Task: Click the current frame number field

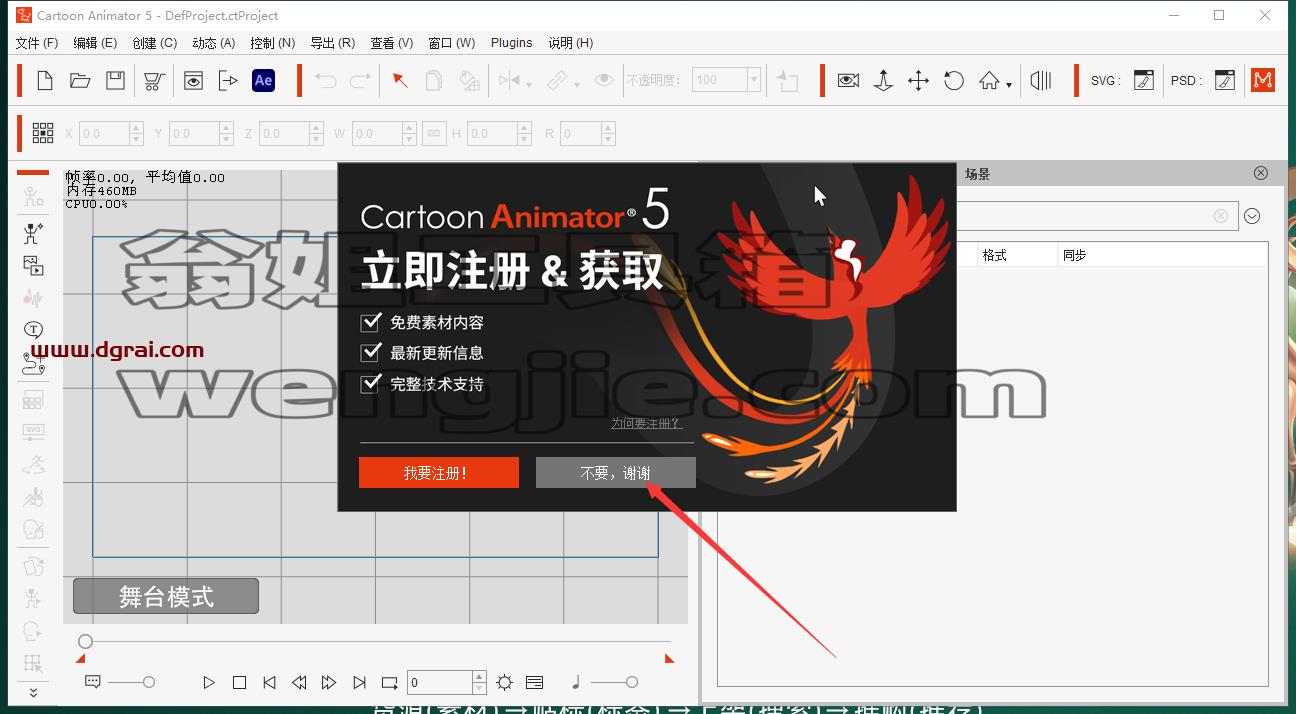Action: 439,683
